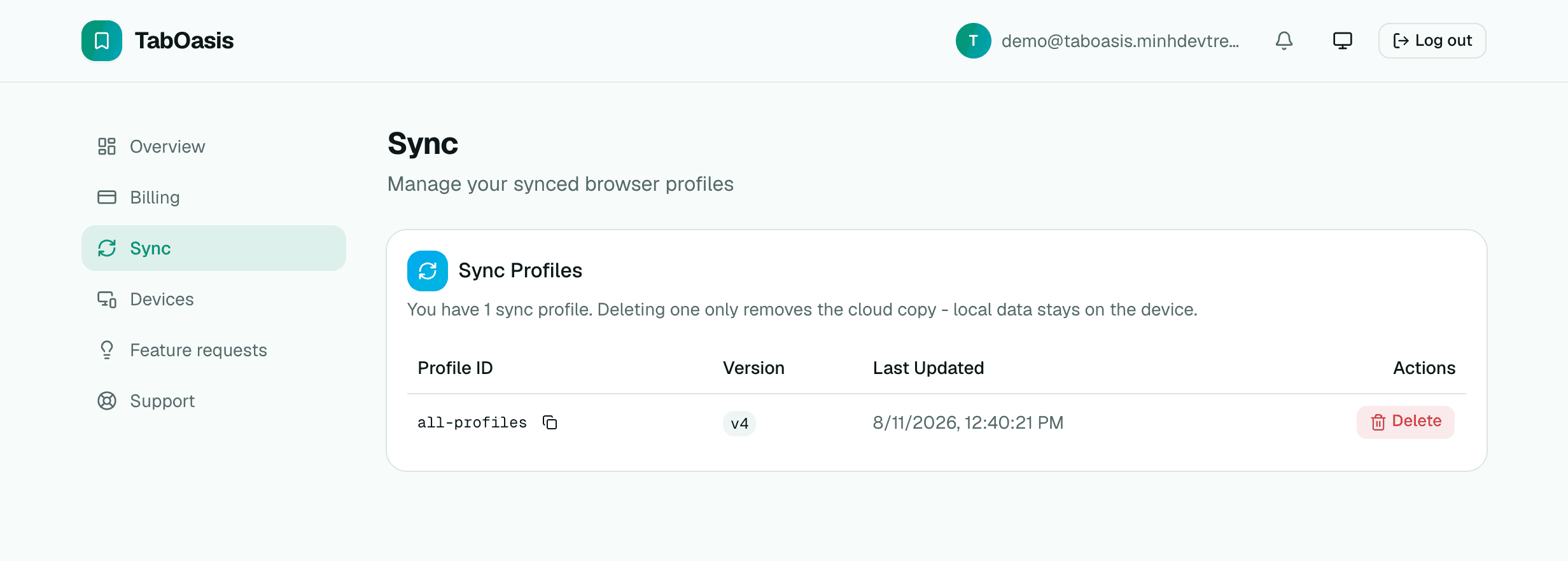The width and height of the screenshot is (1568, 561).
Task: Open Feature requests in the sidebar
Action: click(x=214, y=350)
